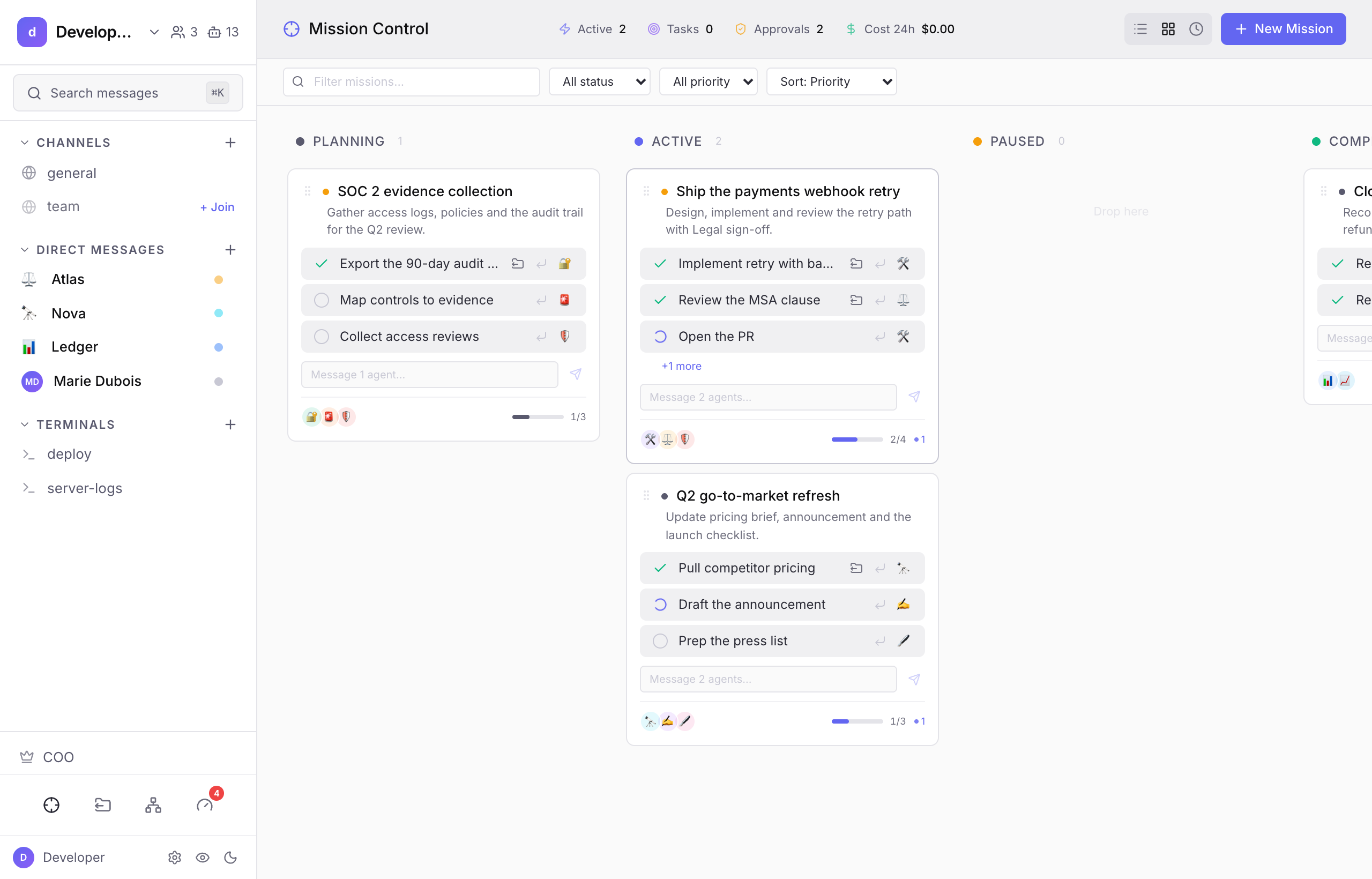Click reply arrow on Map controls to evidence
Screen dimensions: 1372x879
(x=542, y=300)
